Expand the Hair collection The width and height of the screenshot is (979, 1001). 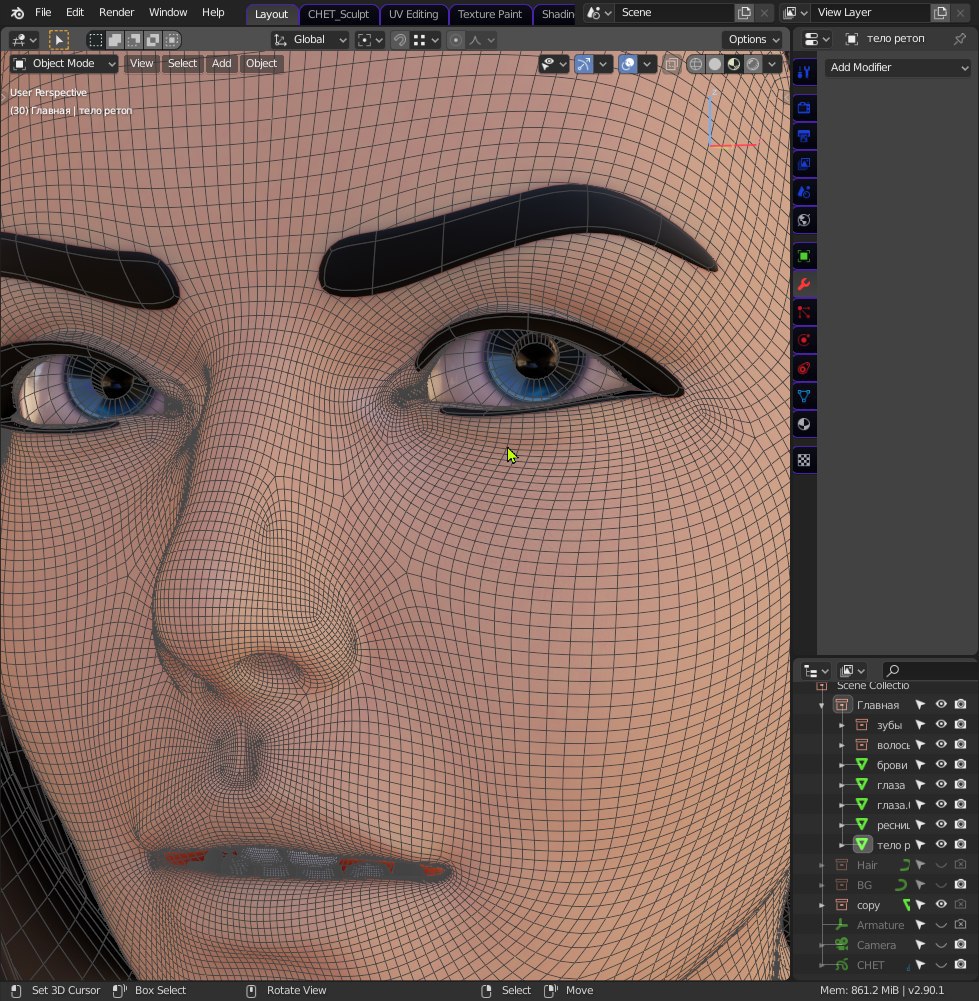click(822, 865)
